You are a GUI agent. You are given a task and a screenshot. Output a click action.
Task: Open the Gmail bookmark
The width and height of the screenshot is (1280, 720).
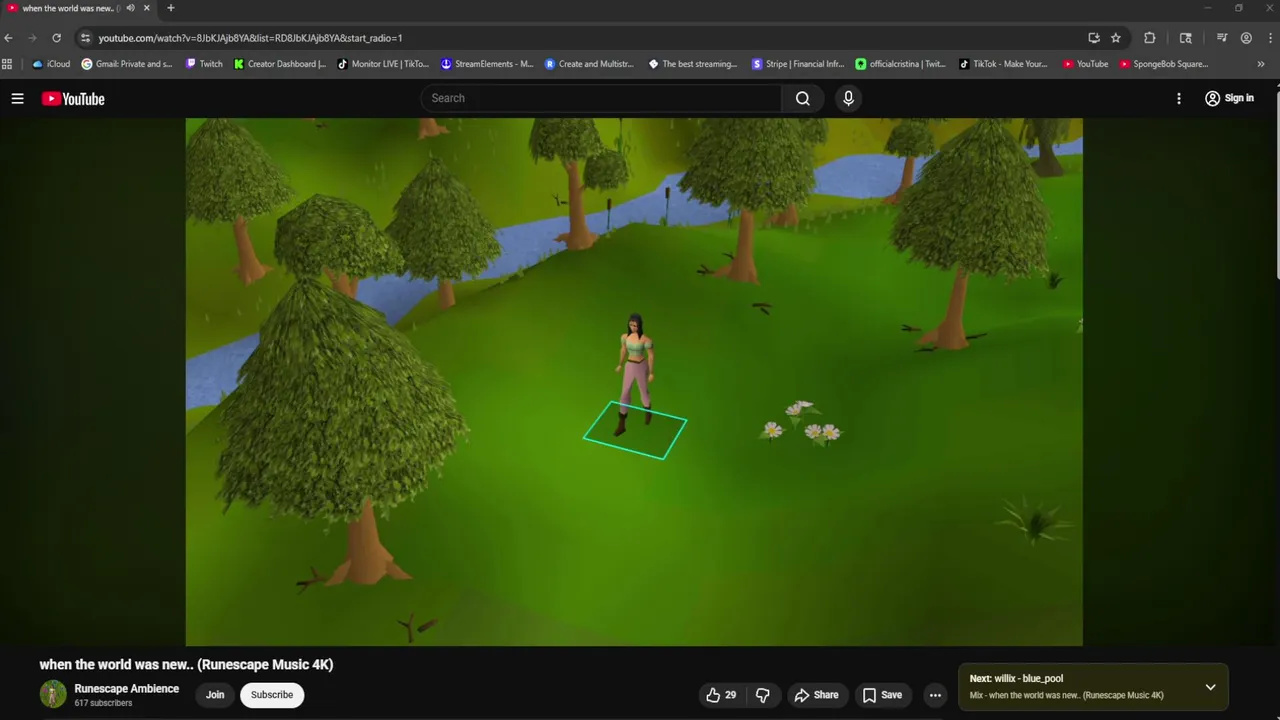pos(127,64)
